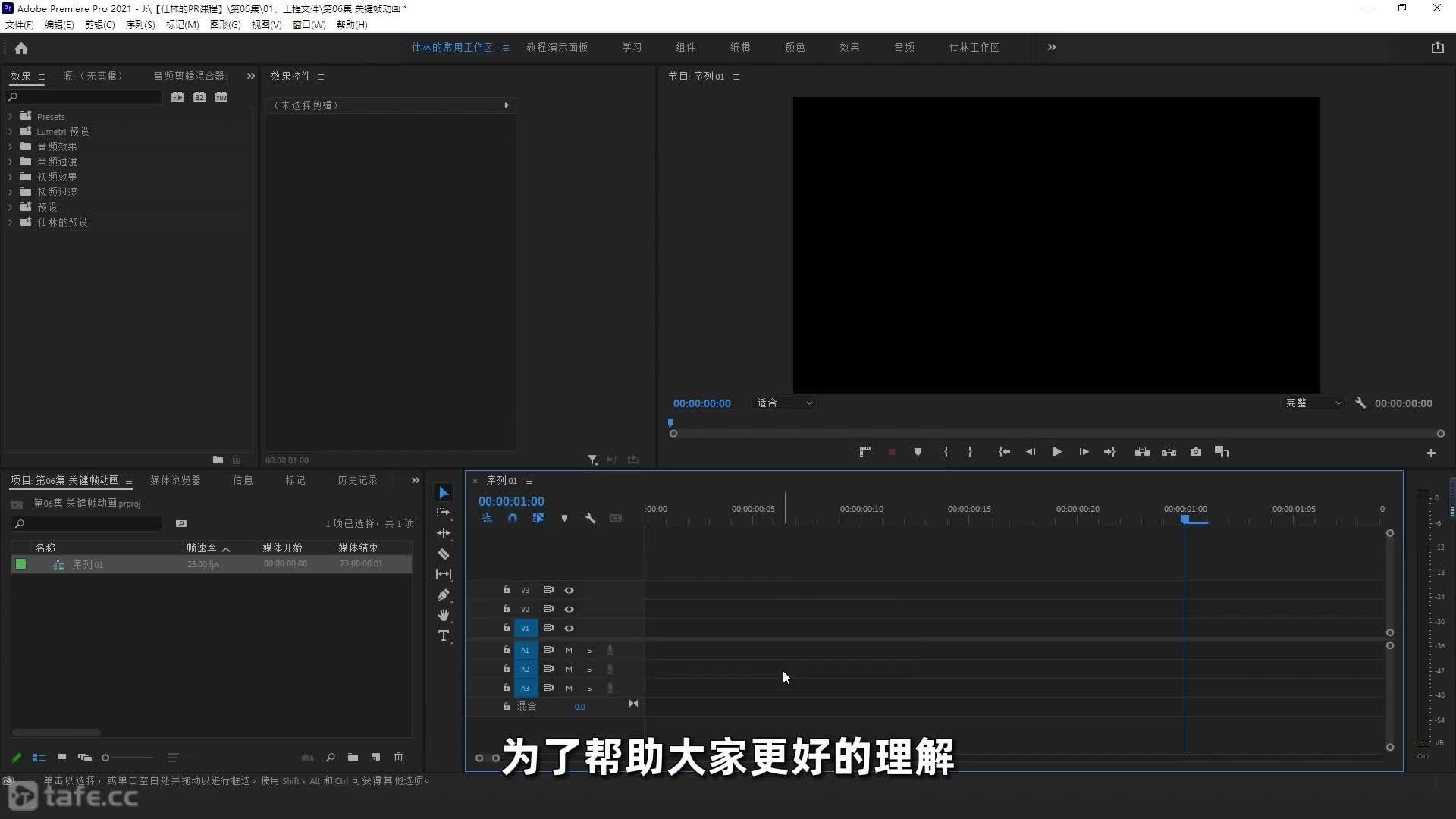Image resolution: width=1456 pixels, height=819 pixels.
Task: Delete selected project item trash icon
Action: tap(399, 758)
